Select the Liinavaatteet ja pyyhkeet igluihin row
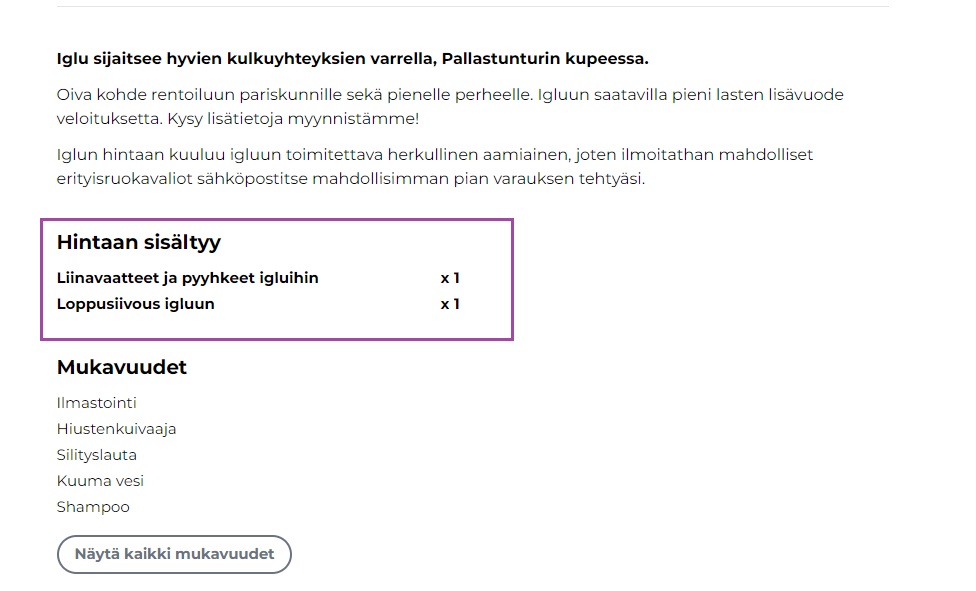This screenshot has height=591, width=976. 188,278
